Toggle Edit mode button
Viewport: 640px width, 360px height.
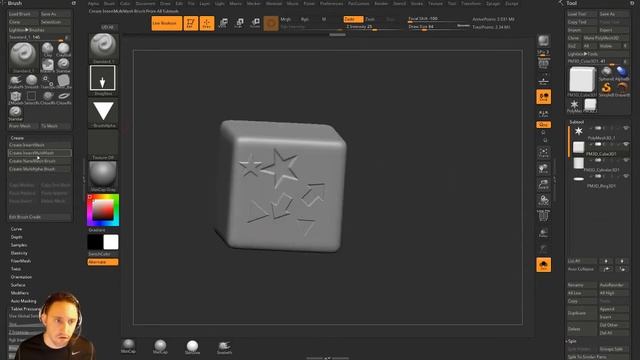[191, 23]
